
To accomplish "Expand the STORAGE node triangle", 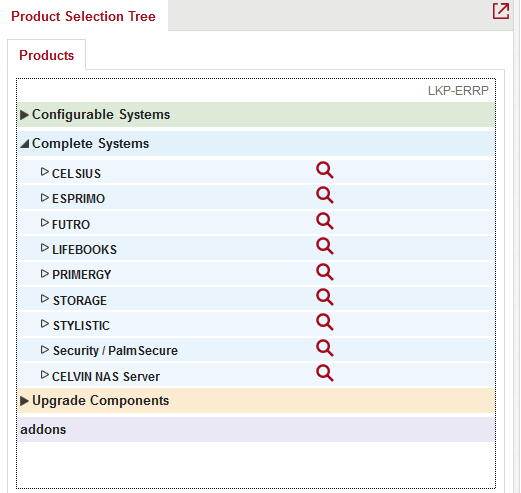I will click(x=45, y=299).
